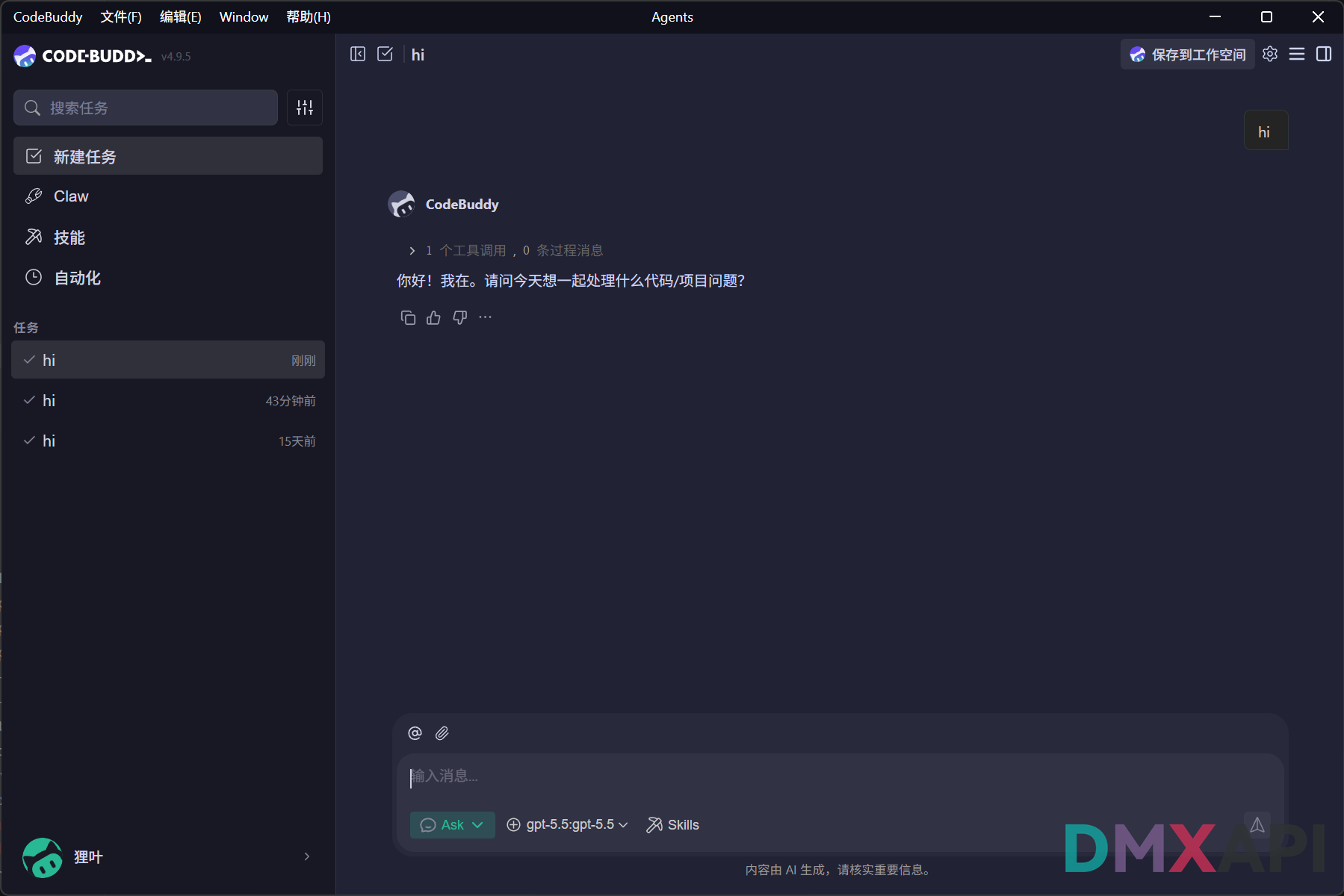Open 自动化 in the sidebar
1344x896 pixels.
point(168,278)
